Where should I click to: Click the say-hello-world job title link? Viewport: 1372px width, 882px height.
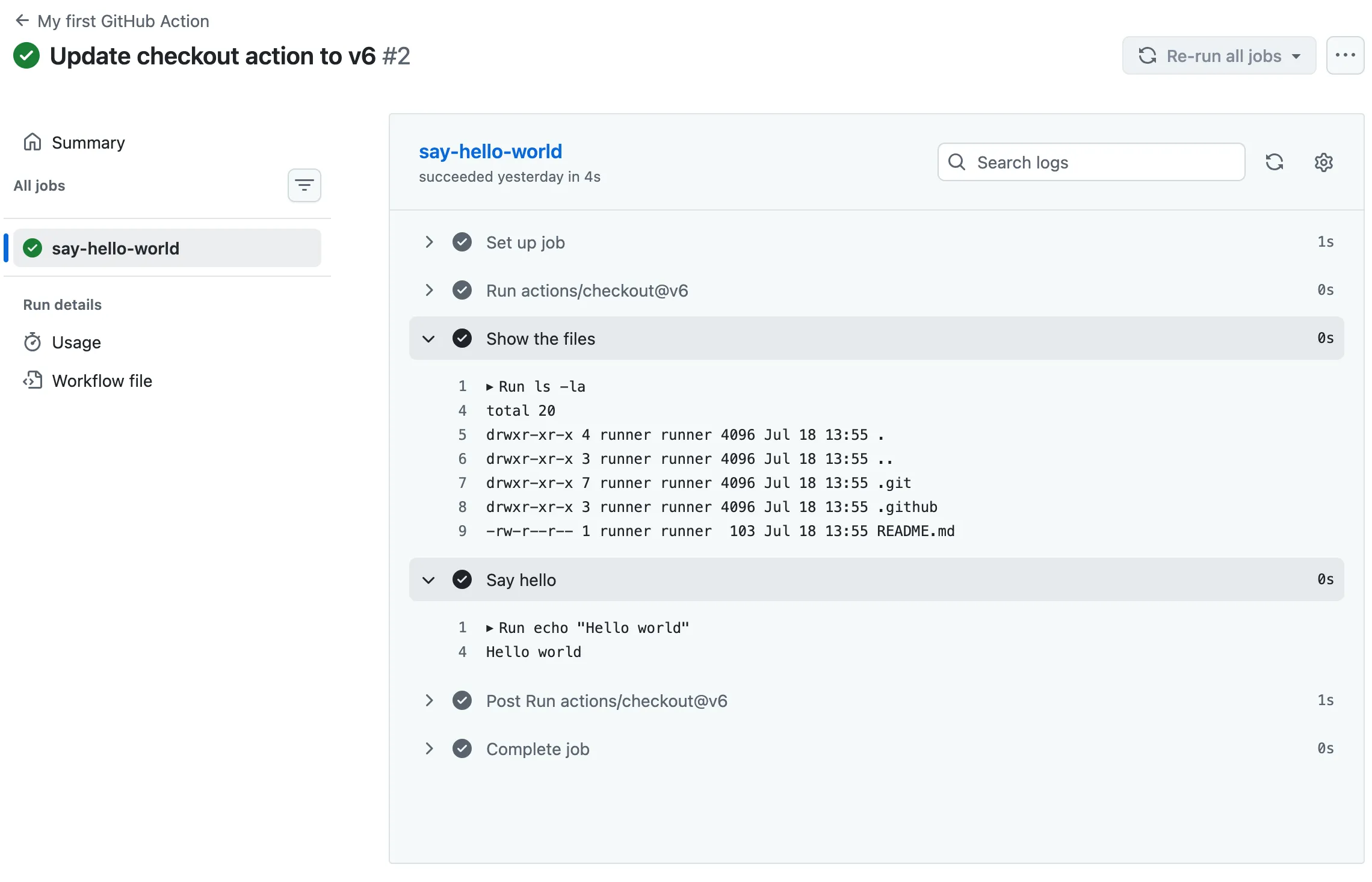(490, 151)
